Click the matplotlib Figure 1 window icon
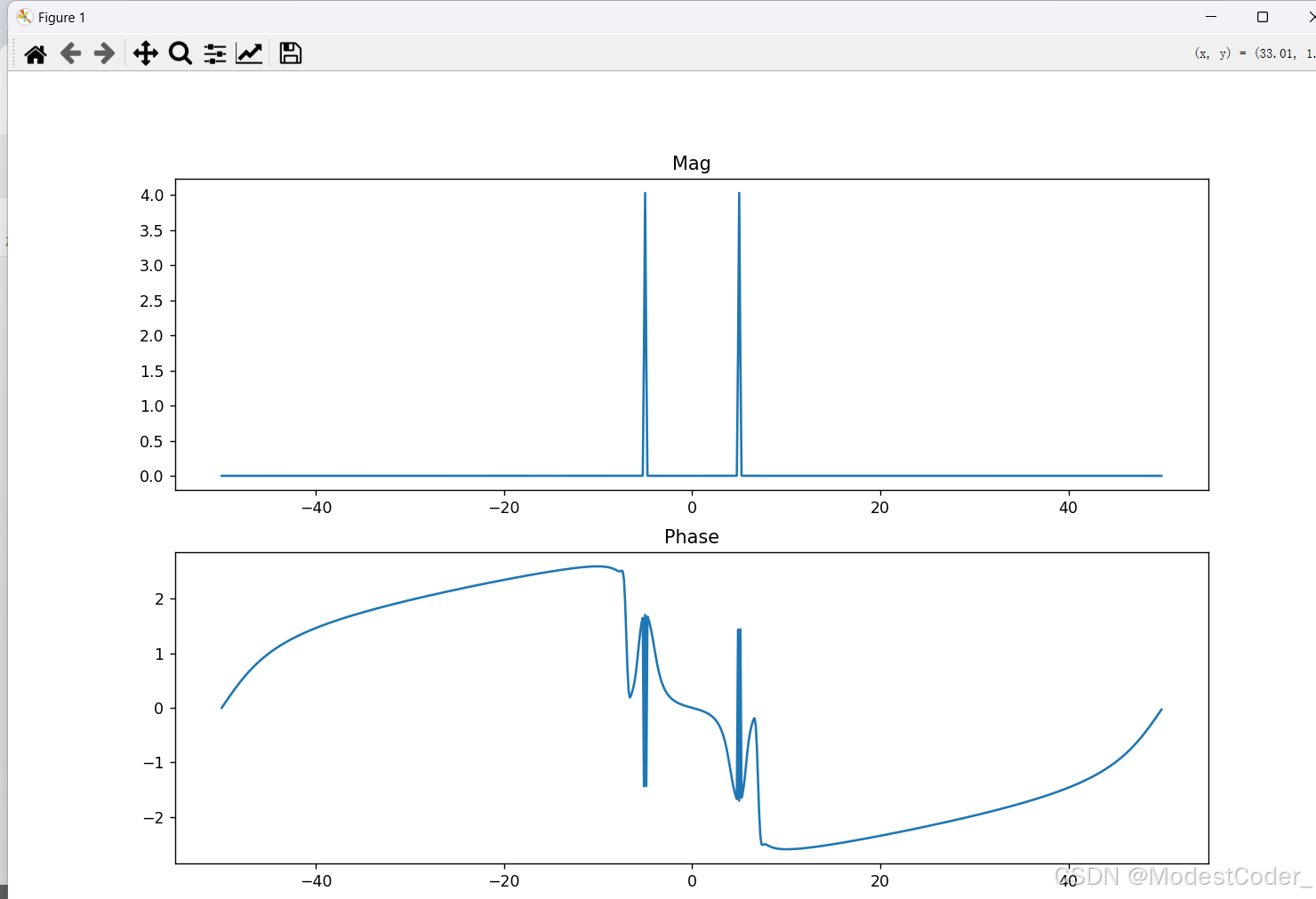This screenshot has height=899, width=1316. pos(24,17)
